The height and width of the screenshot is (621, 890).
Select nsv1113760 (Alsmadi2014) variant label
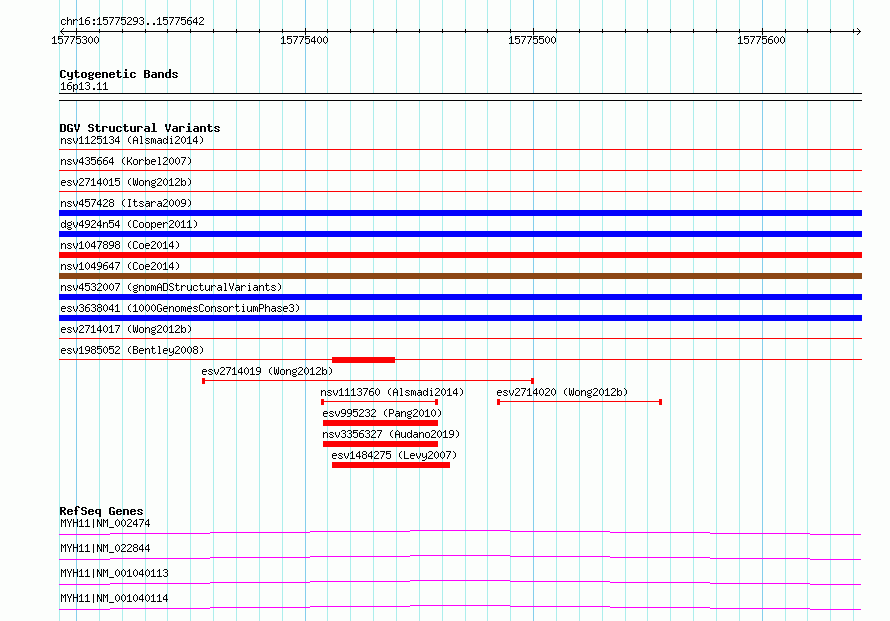[x=392, y=392]
